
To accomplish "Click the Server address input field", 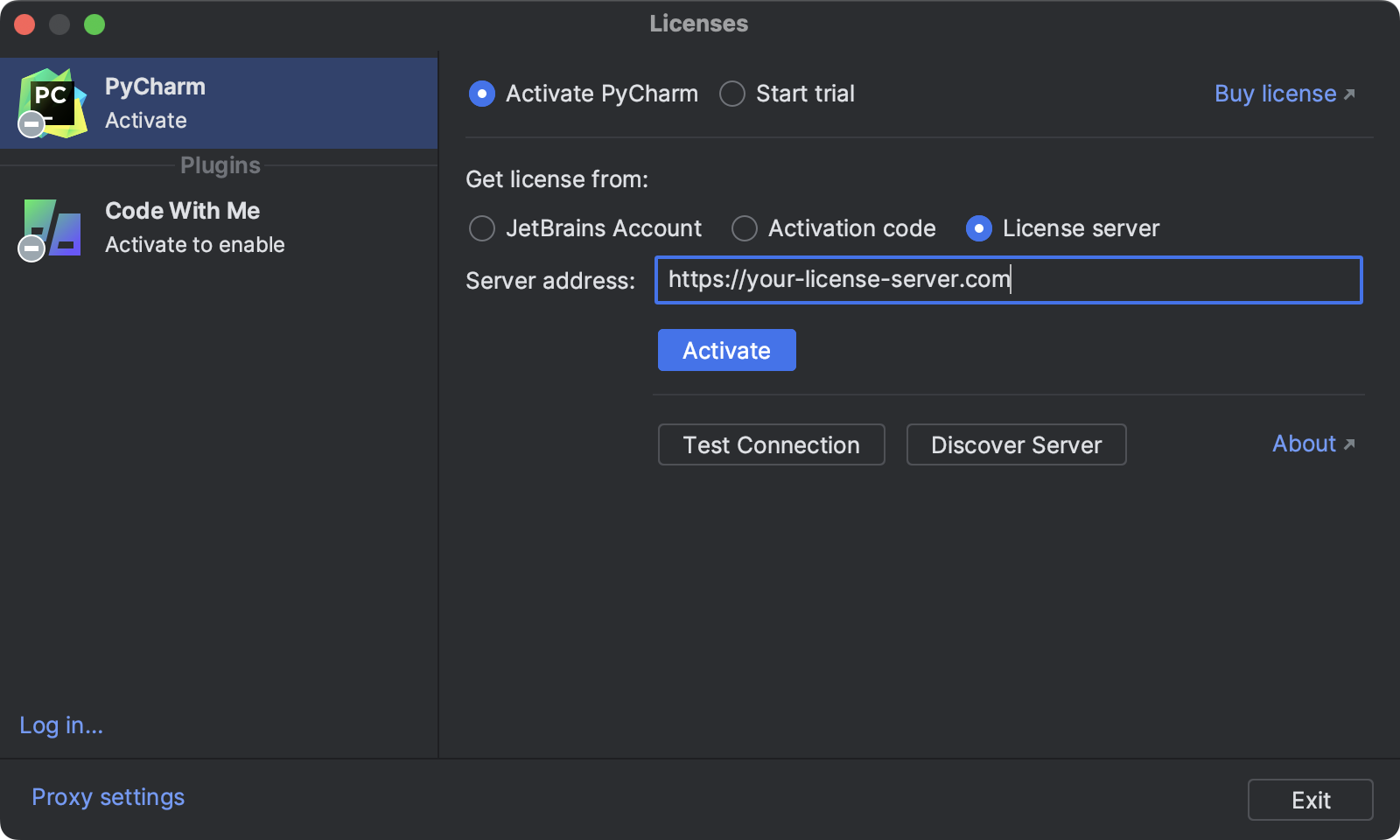I will (x=1008, y=280).
